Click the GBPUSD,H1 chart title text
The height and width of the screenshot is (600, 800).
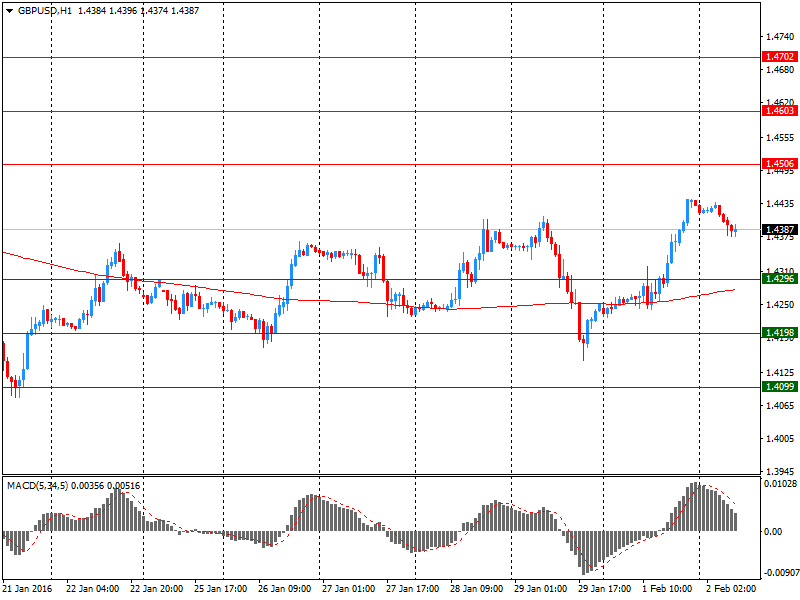tap(45, 11)
